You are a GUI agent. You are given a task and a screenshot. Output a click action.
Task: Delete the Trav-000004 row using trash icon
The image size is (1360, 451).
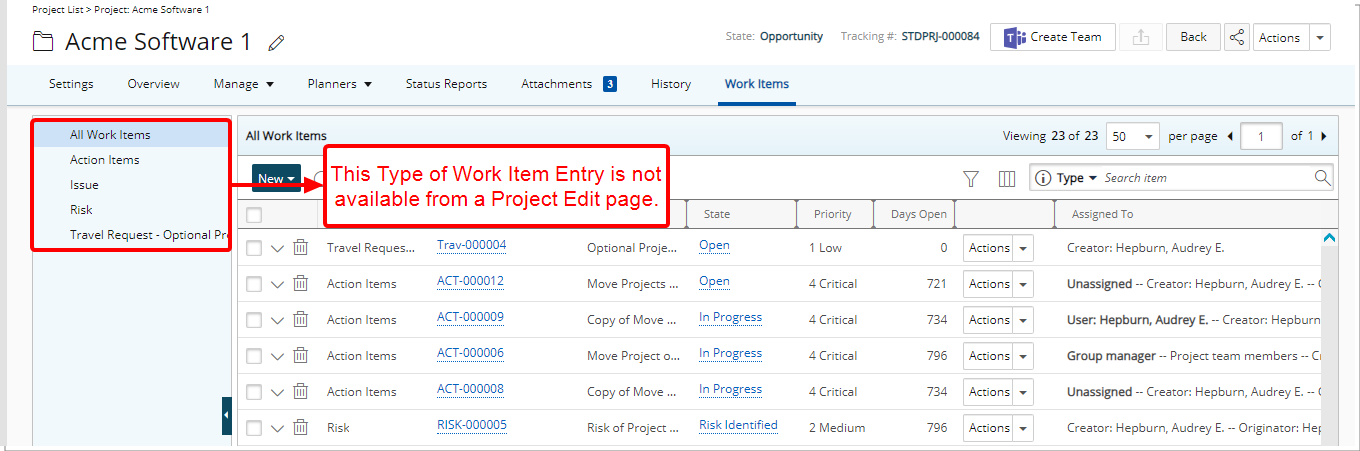pos(301,248)
